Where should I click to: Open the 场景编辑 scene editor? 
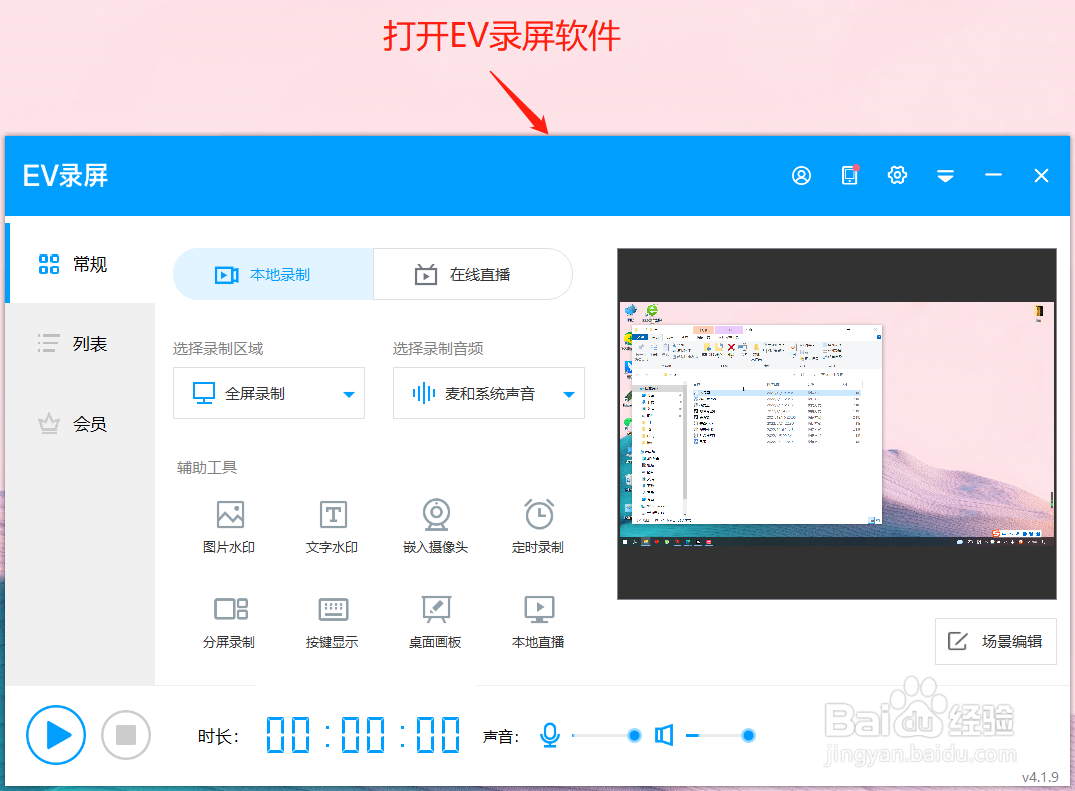pos(996,641)
